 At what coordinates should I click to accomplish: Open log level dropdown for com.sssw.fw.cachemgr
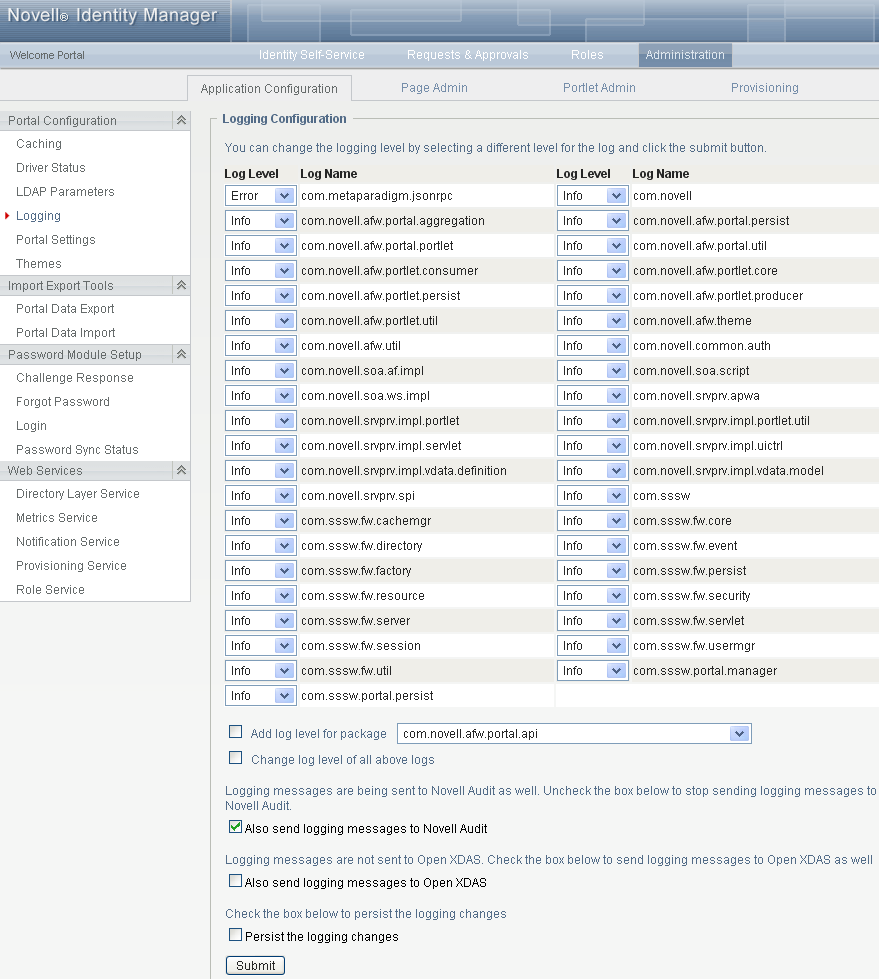pos(260,521)
